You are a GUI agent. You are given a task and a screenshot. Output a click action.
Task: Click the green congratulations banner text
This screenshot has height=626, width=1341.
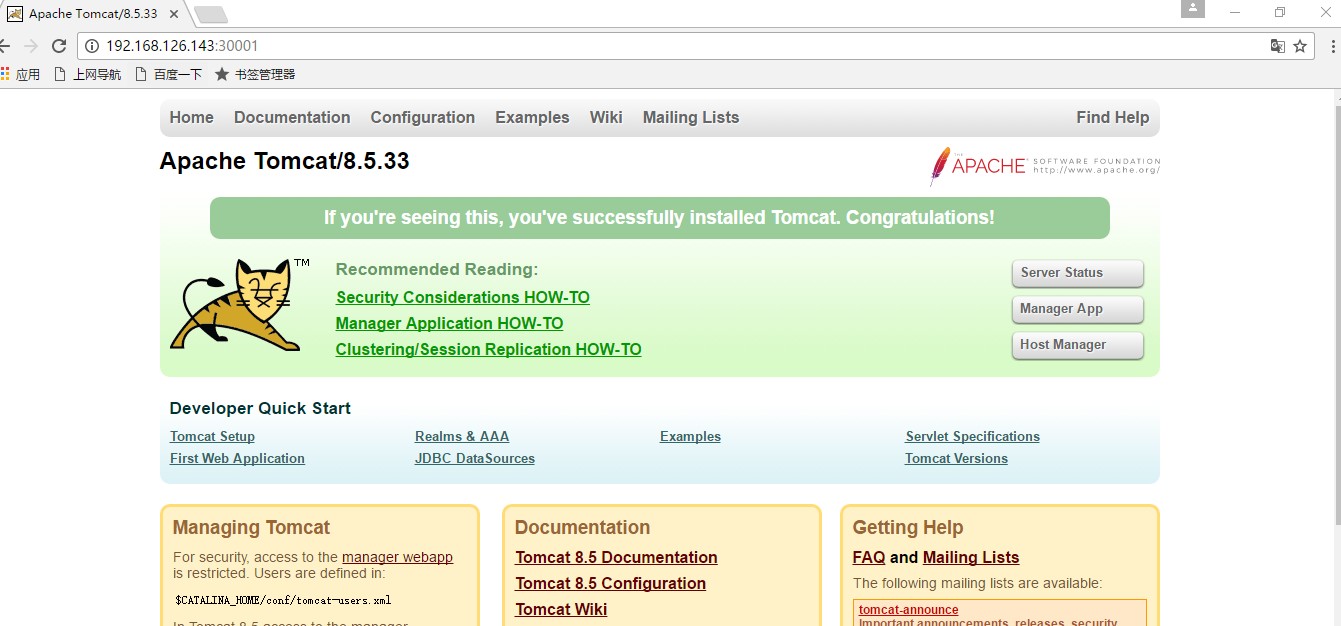pos(659,217)
